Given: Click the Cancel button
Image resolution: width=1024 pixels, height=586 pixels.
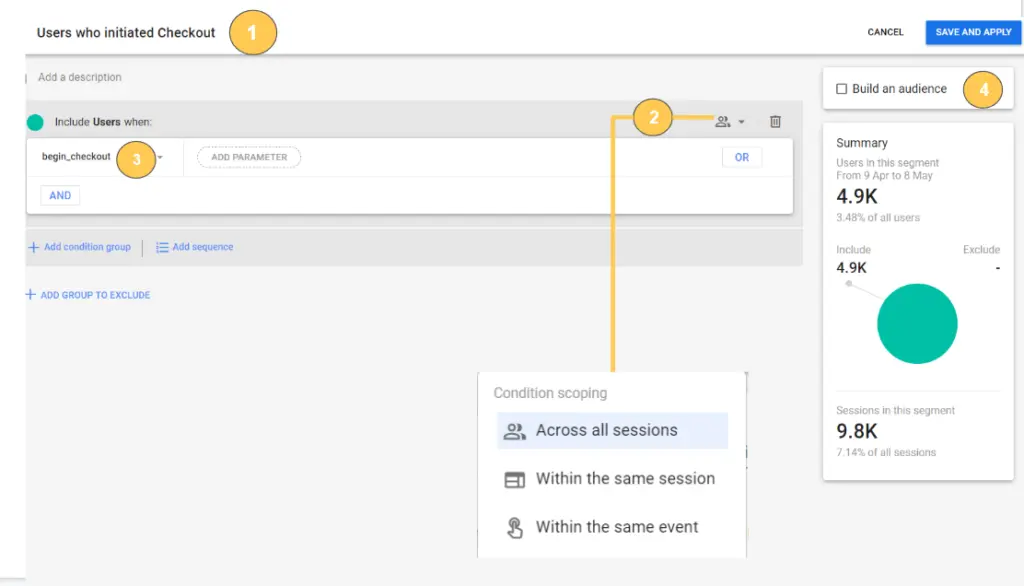Looking at the screenshot, I should pyautogui.click(x=886, y=32).
